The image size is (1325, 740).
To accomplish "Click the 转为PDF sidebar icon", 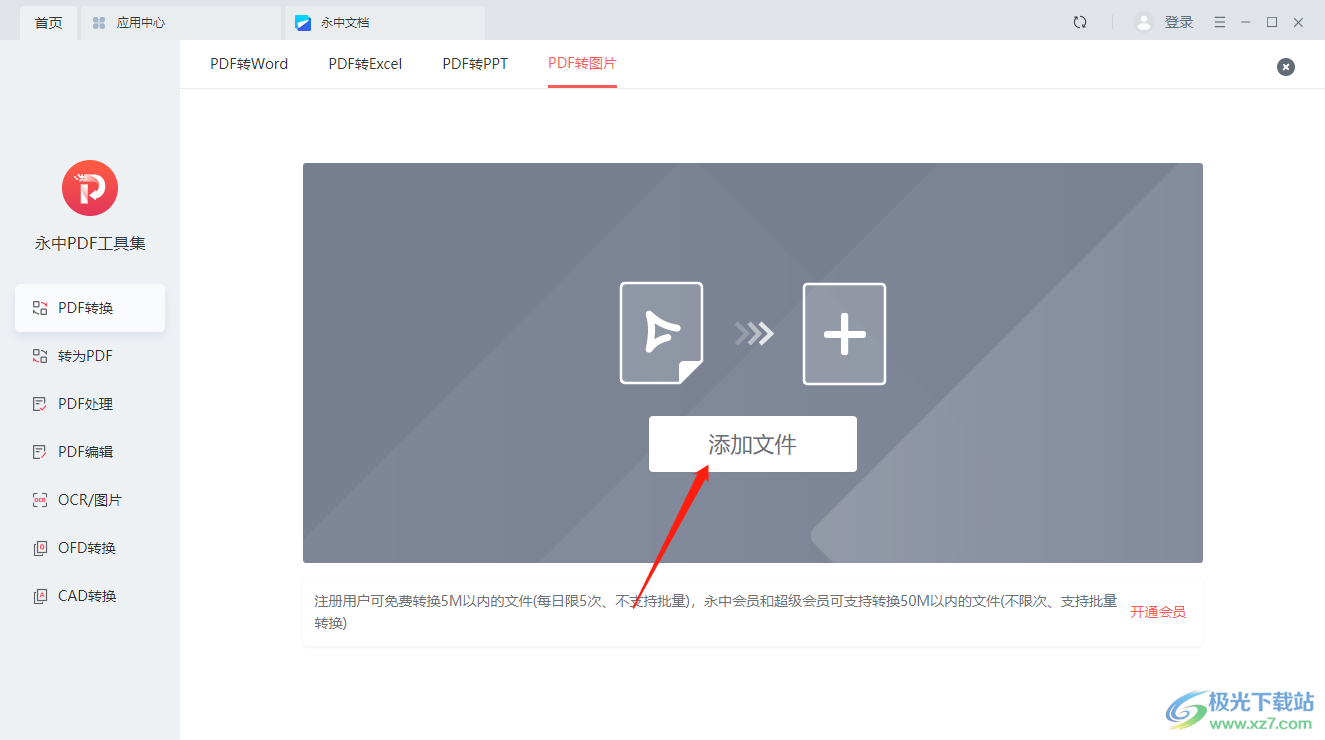I will [40, 356].
